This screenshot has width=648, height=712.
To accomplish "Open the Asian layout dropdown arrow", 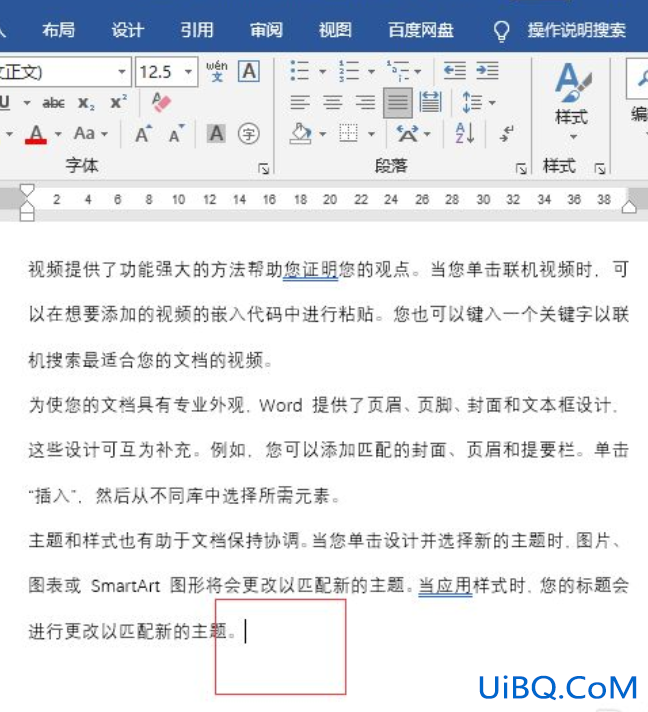I will tap(427, 134).
